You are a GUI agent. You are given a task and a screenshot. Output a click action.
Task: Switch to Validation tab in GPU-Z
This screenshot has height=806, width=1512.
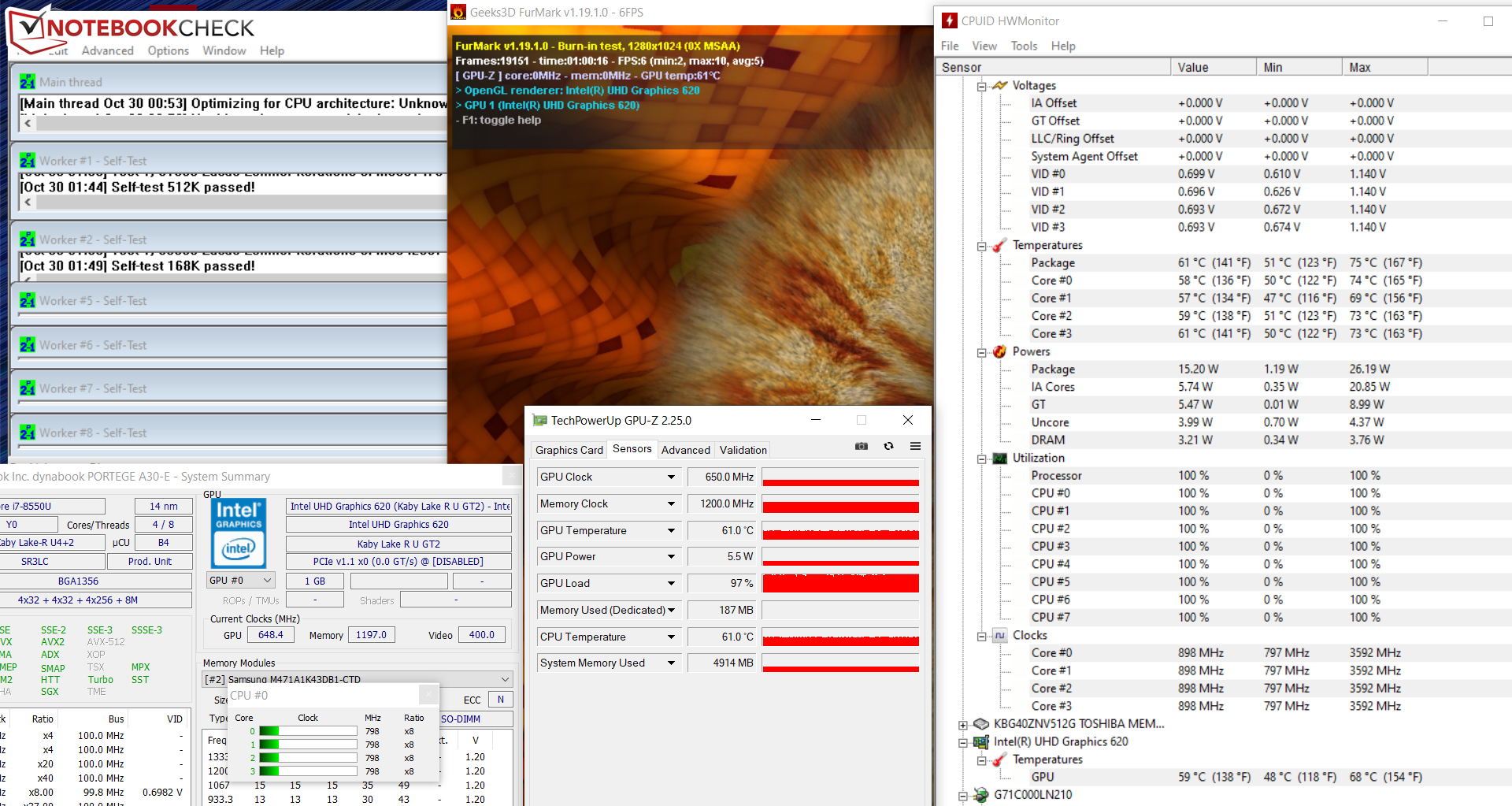743,450
